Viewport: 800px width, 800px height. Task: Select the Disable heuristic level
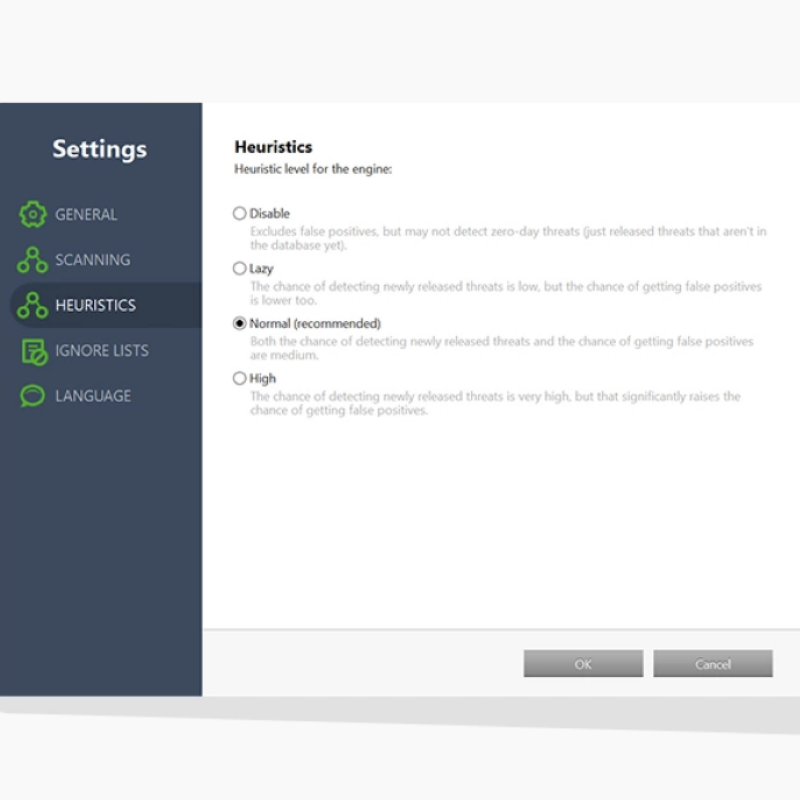(240, 213)
